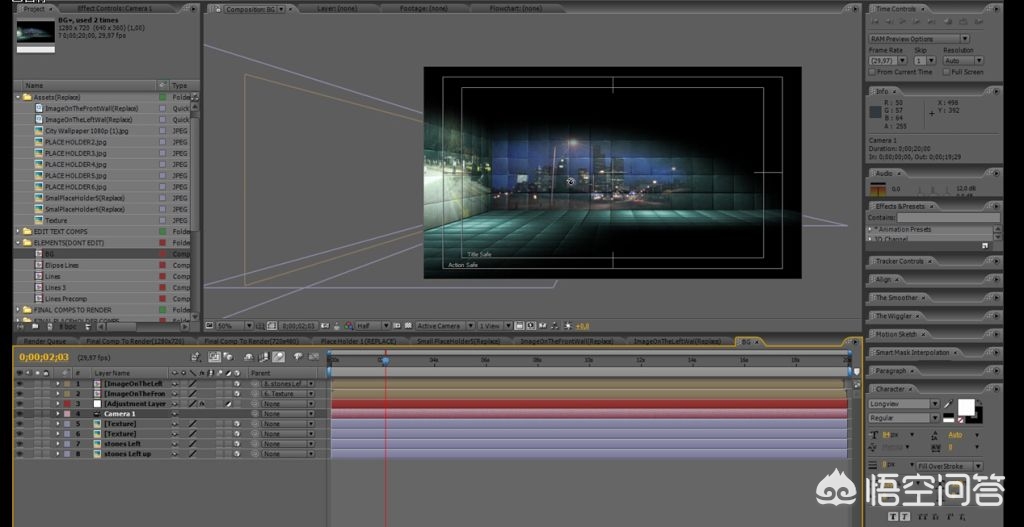
Task: Click the Contains search field in Effects & Presets
Action: point(947,217)
